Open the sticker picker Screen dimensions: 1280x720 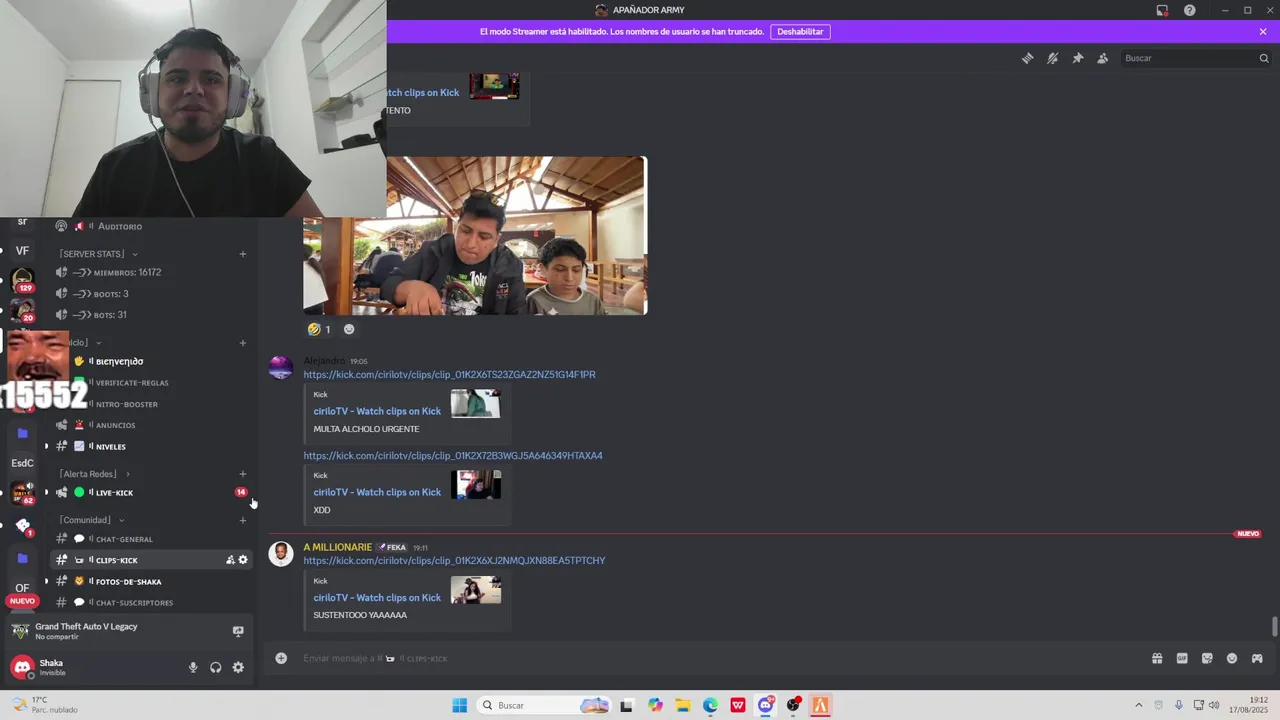click(1207, 658)
